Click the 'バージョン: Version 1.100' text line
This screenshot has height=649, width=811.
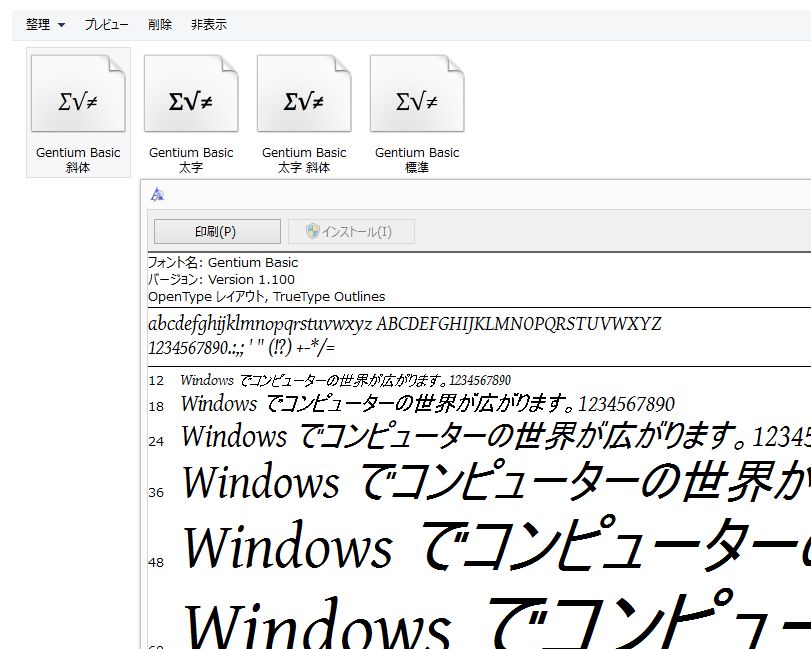click(221, 279)
